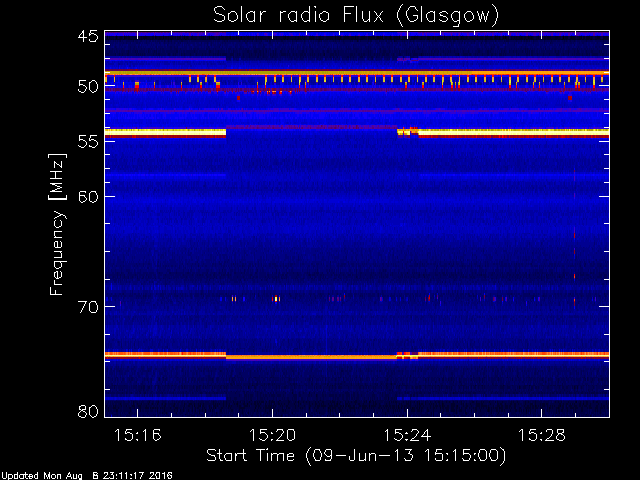Click the 'Start Time (09-Jun-13 15:15:00)' label

pyautogui.click(x=356, y=456)
